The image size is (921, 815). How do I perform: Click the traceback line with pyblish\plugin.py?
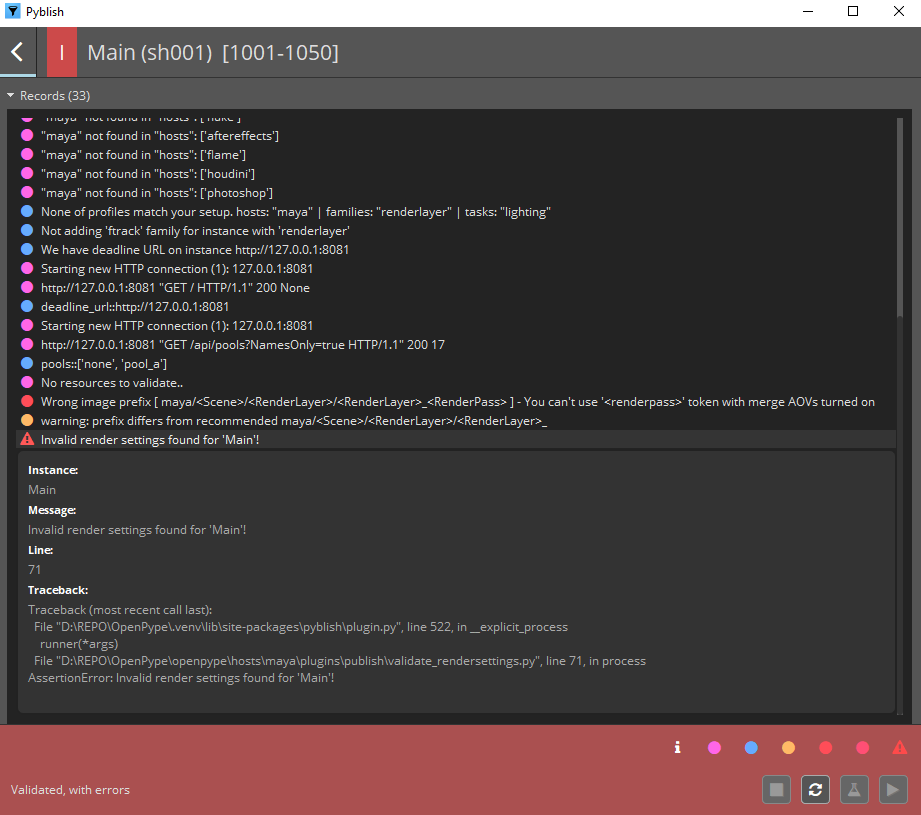coord(301,627)
